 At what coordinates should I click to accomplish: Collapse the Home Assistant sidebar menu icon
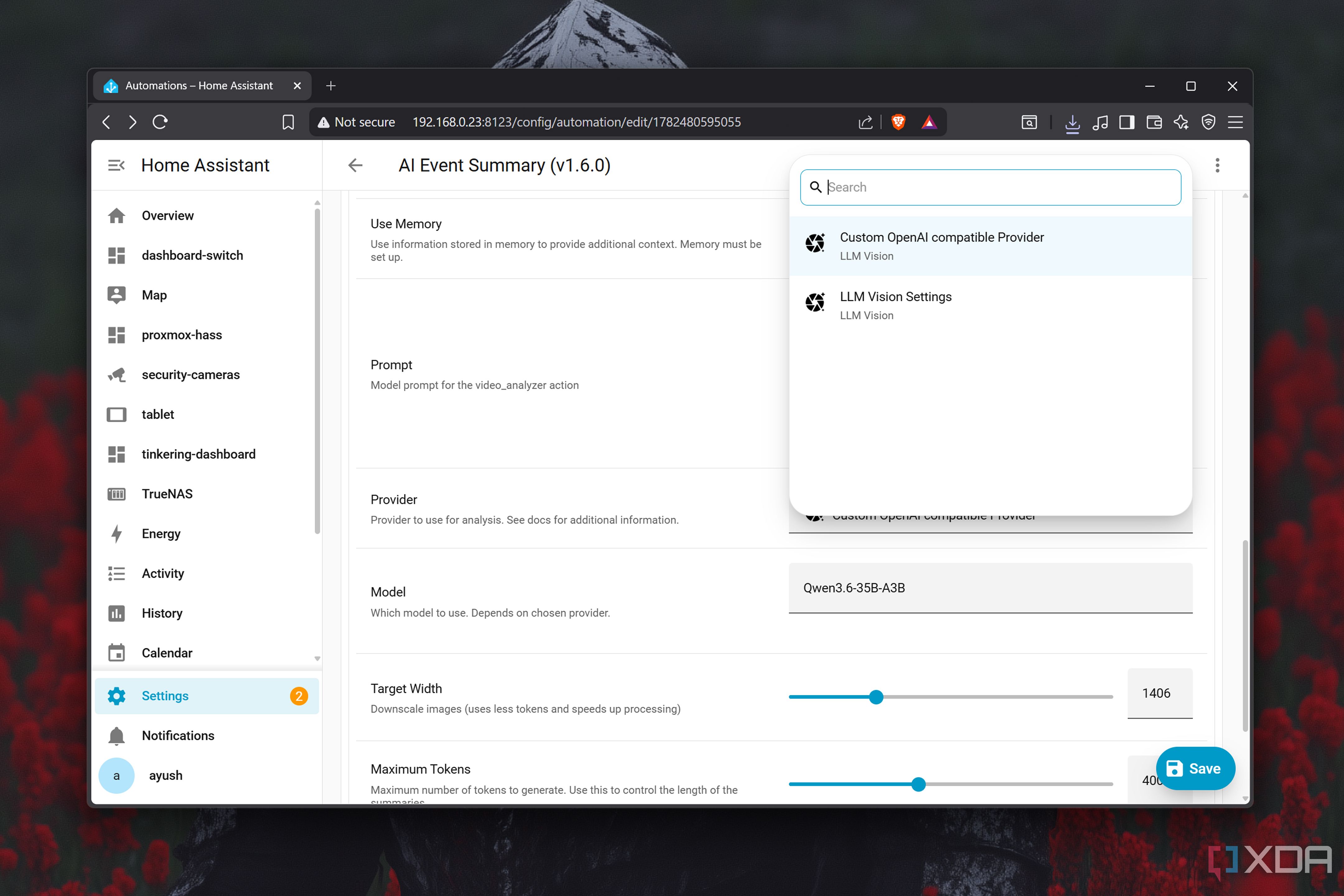coord(116,165)
